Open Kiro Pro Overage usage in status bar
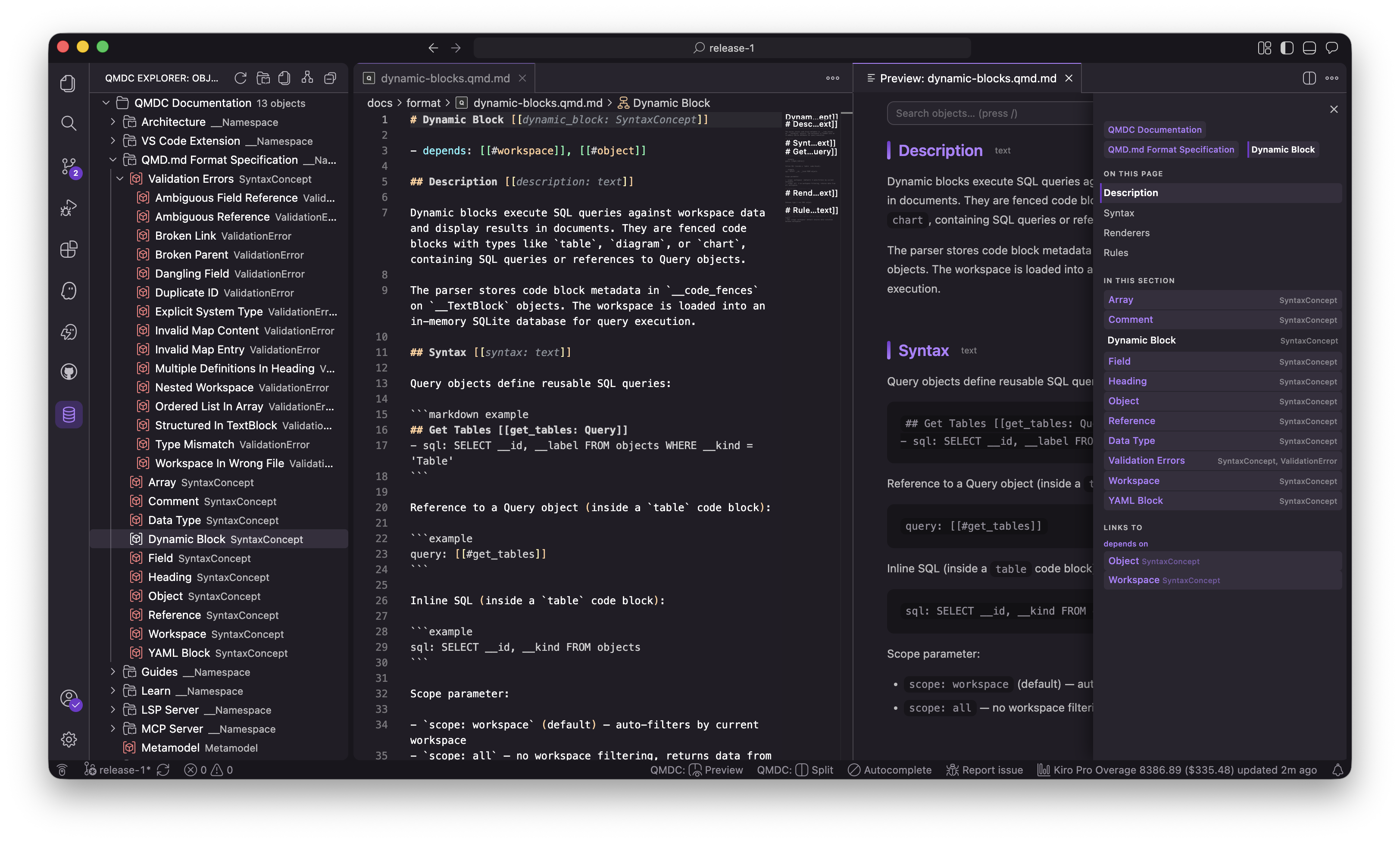 coord(1177,770)
